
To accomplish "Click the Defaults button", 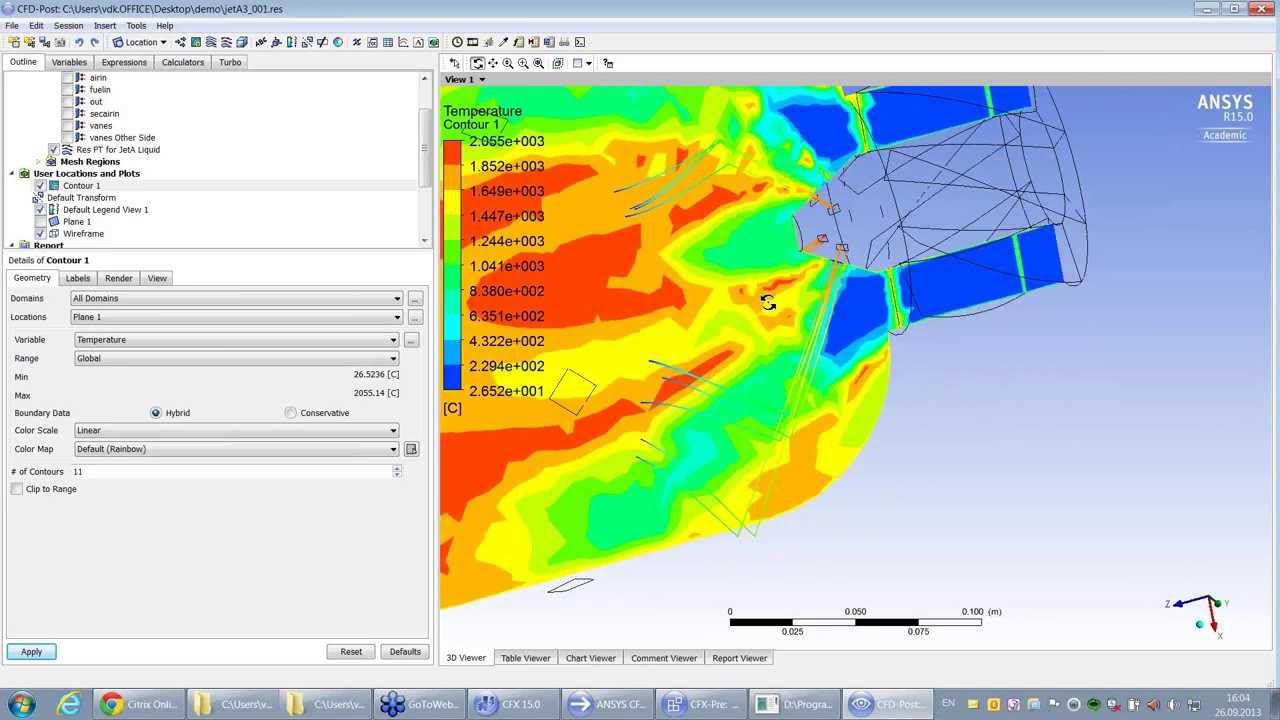I will coord(405,652).
